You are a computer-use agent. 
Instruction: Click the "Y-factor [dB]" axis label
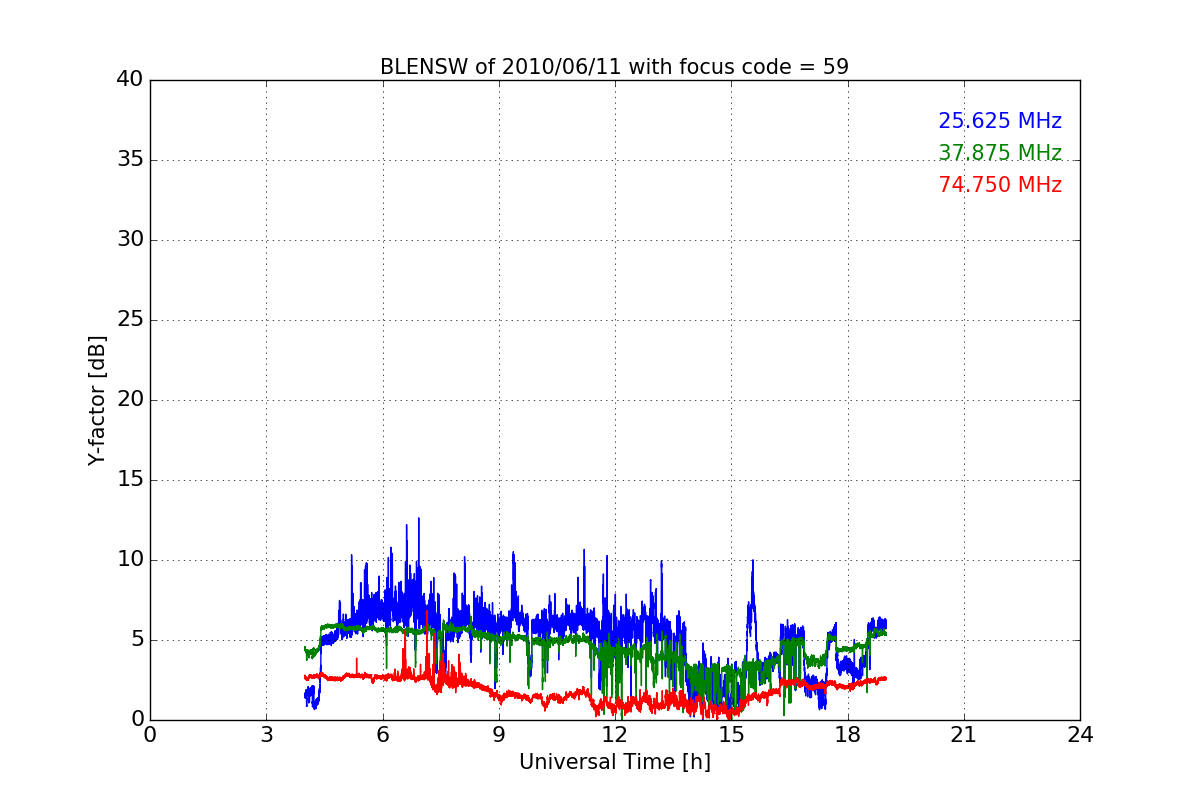tap(96, 400)
